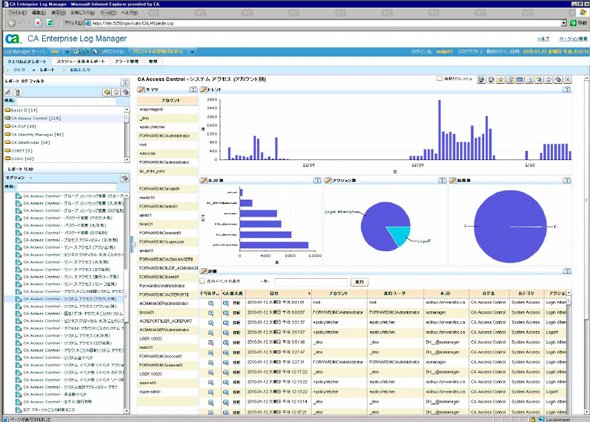Click the tallest bar in the Trend chart
590x422 pixels.
(439, 130)
